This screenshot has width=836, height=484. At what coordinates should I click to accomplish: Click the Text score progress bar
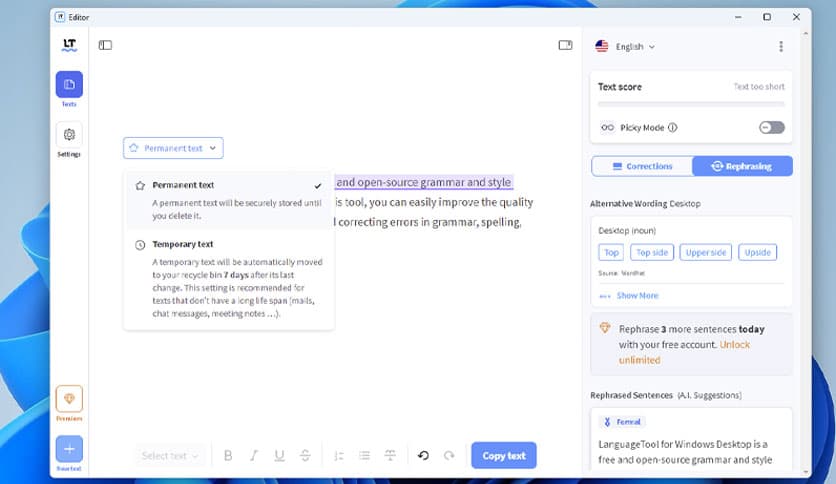point(691,104)
